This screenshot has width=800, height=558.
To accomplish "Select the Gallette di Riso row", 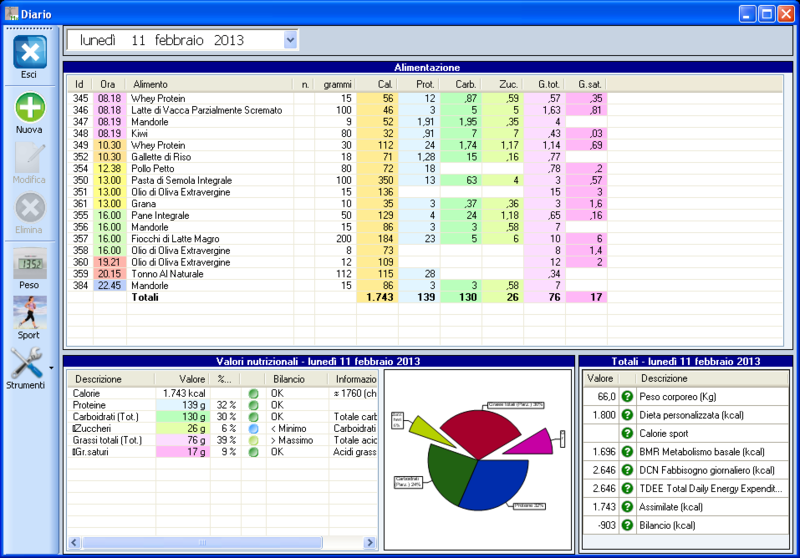I will pos(337,157).
